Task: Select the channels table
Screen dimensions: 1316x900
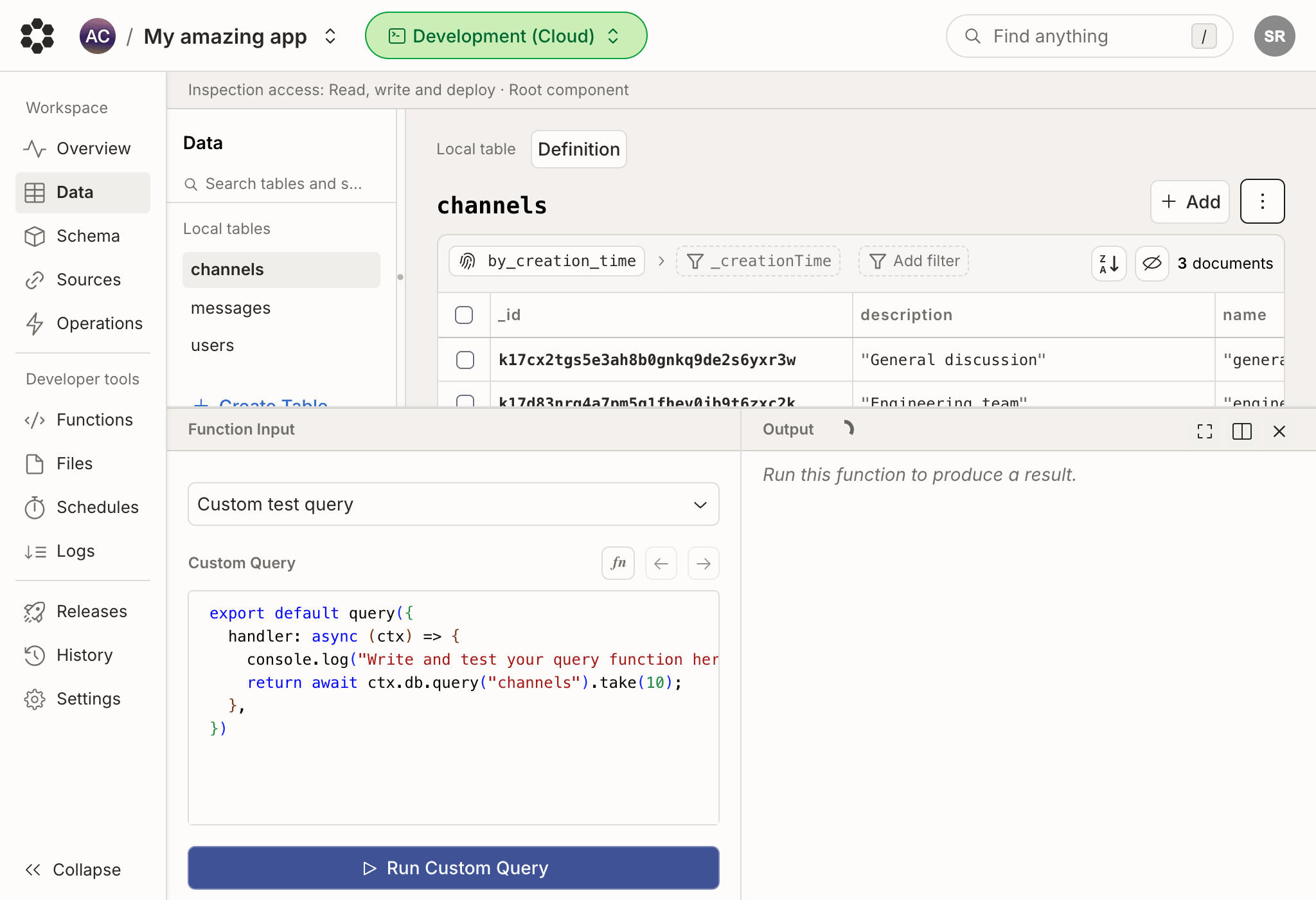Action: point(281,269)
